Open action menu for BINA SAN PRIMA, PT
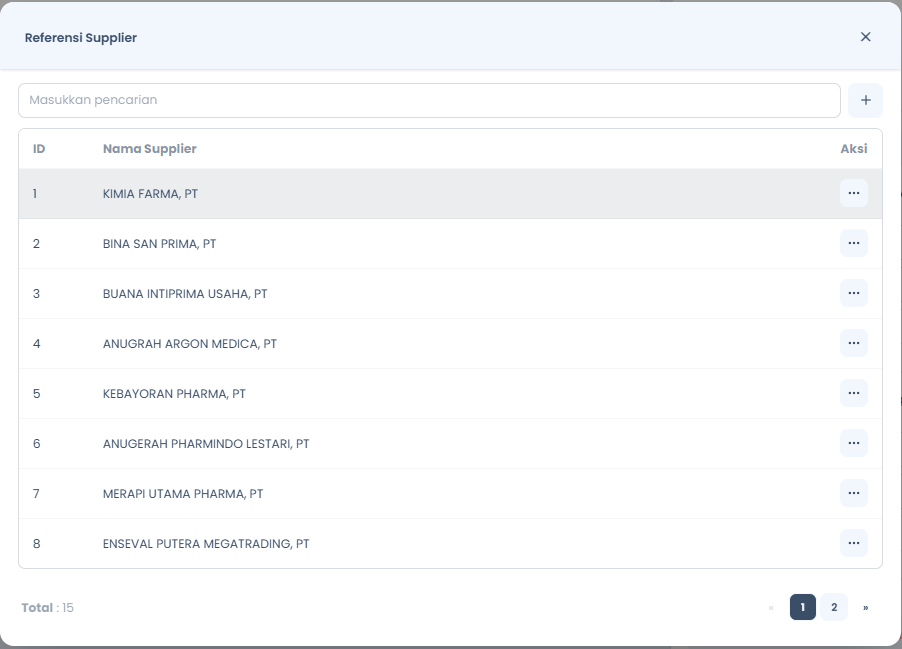 click(854, 243)
